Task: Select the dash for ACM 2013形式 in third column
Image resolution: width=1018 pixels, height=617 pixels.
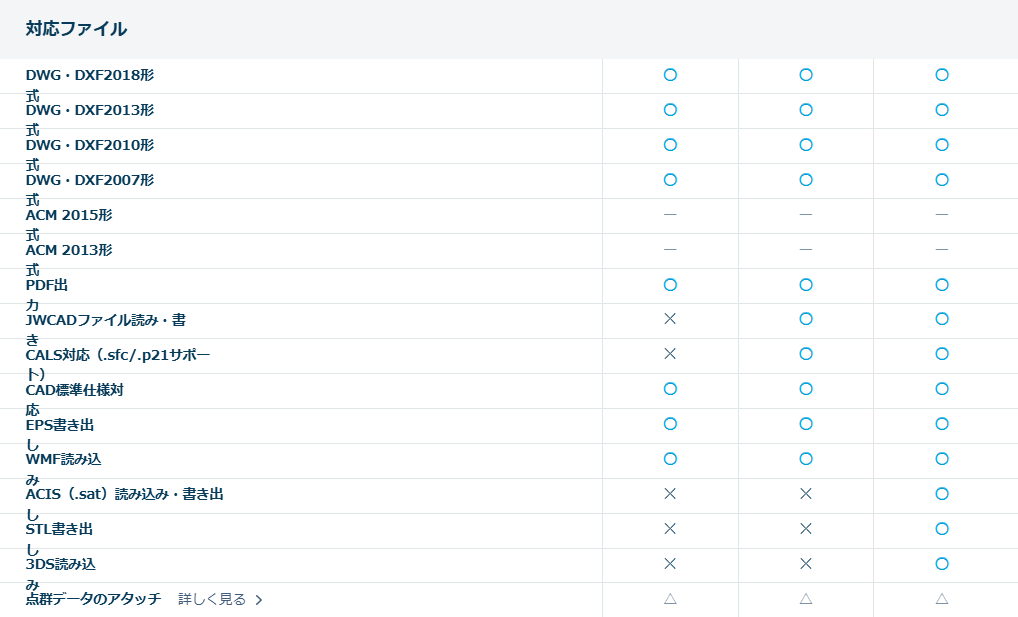Action: pos(941,250)
